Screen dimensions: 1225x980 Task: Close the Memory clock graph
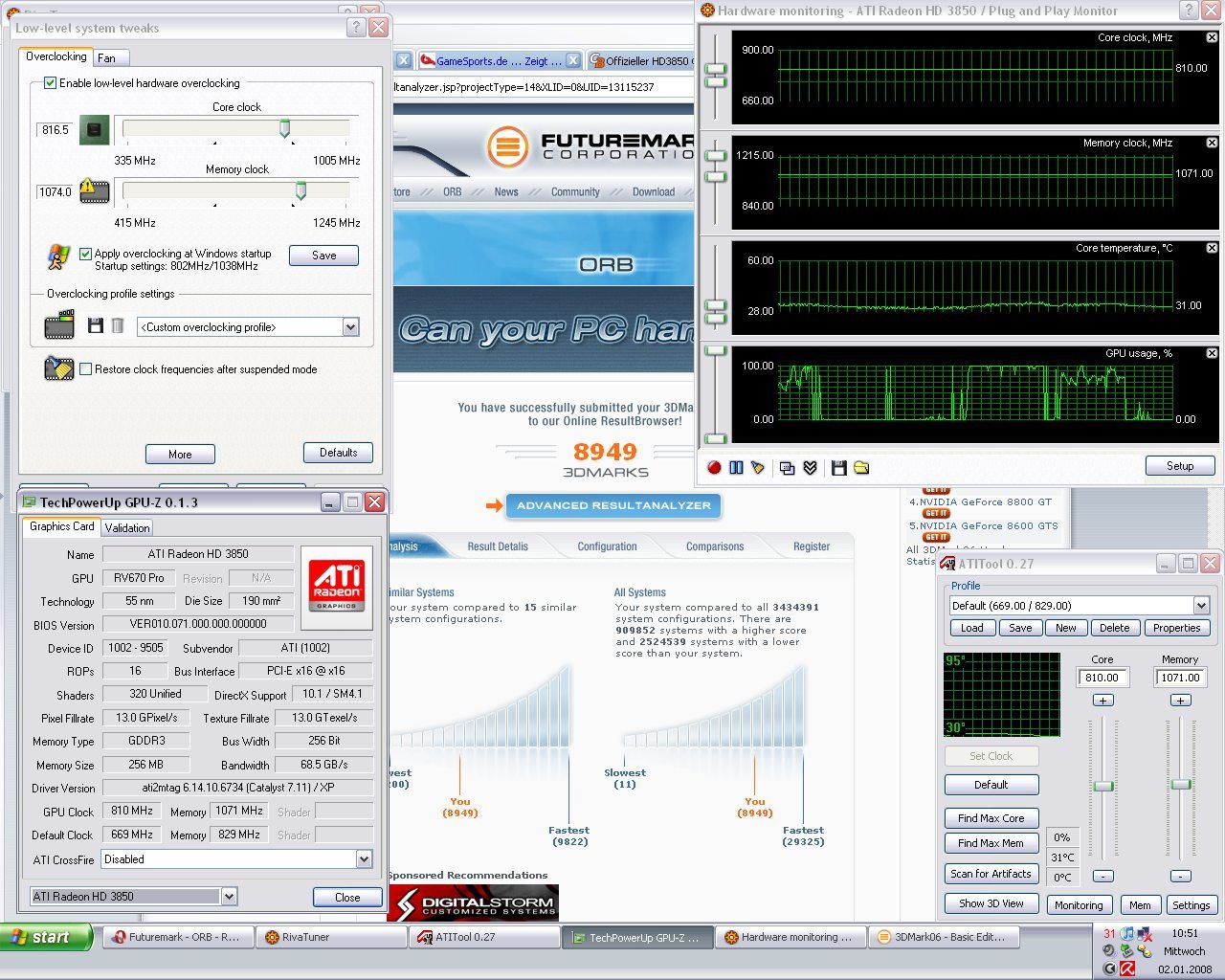click(1212, 143)
